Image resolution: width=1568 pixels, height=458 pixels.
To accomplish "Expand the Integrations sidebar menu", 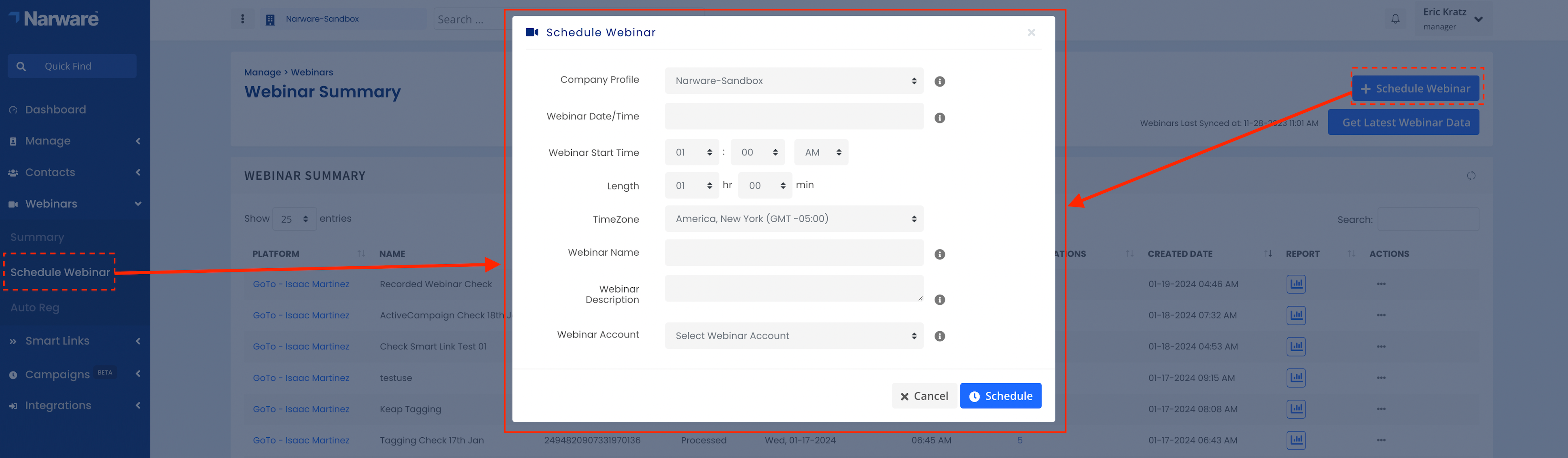I will tap(75, 406).
